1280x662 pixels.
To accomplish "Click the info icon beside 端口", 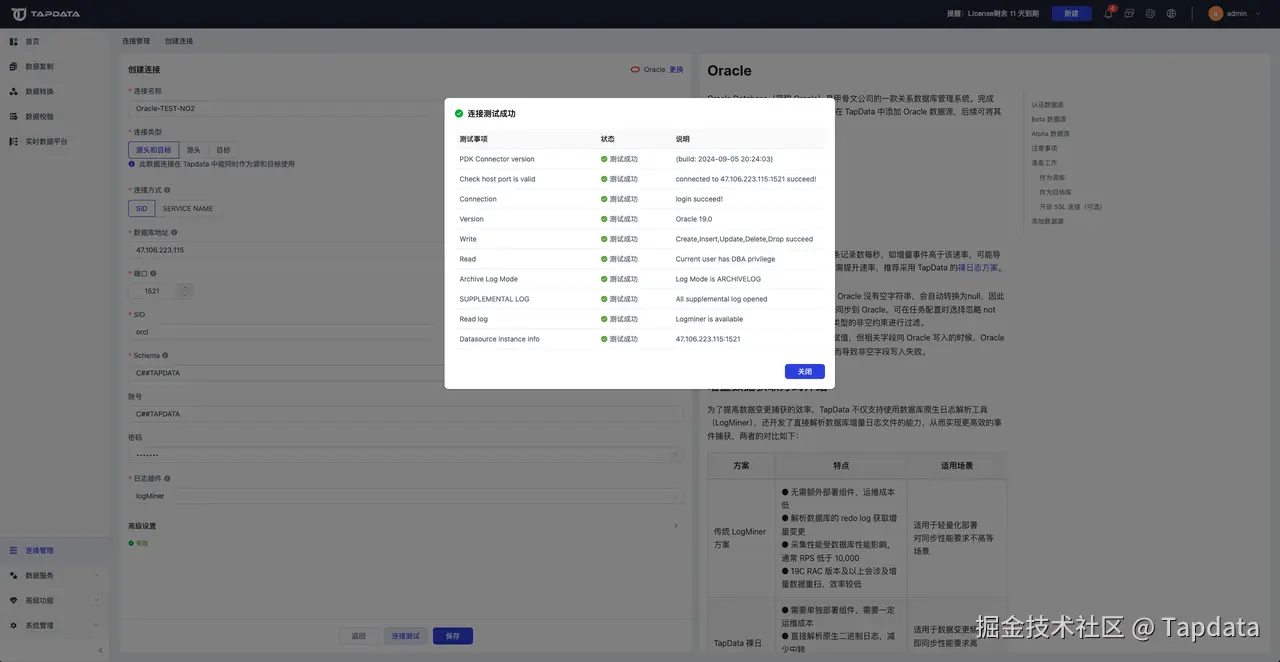I will pyautogui.click(x=153, y=273).
